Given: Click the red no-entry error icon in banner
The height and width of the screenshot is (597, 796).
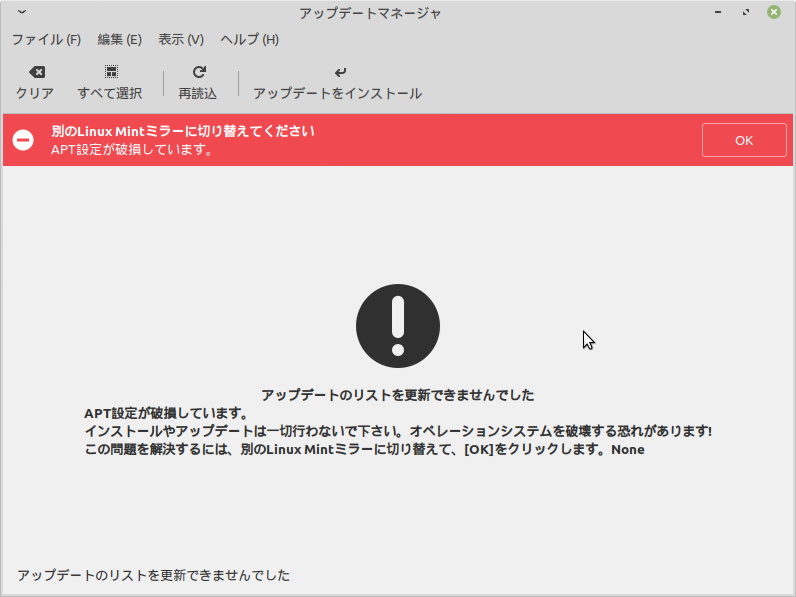Looking at the screenshot, I should [x=23, y=140].
